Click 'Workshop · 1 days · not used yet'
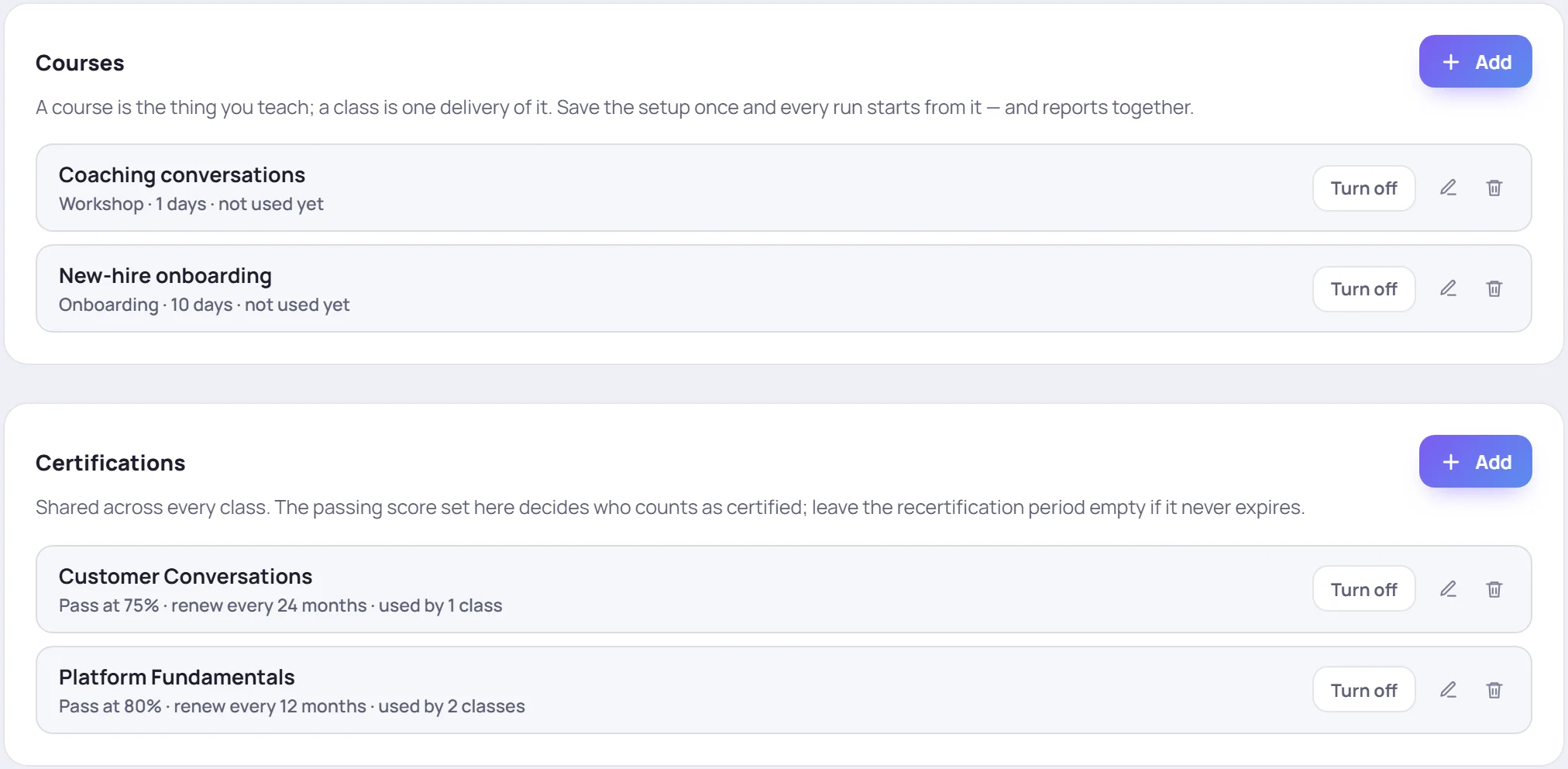 (x=191, y=204)
